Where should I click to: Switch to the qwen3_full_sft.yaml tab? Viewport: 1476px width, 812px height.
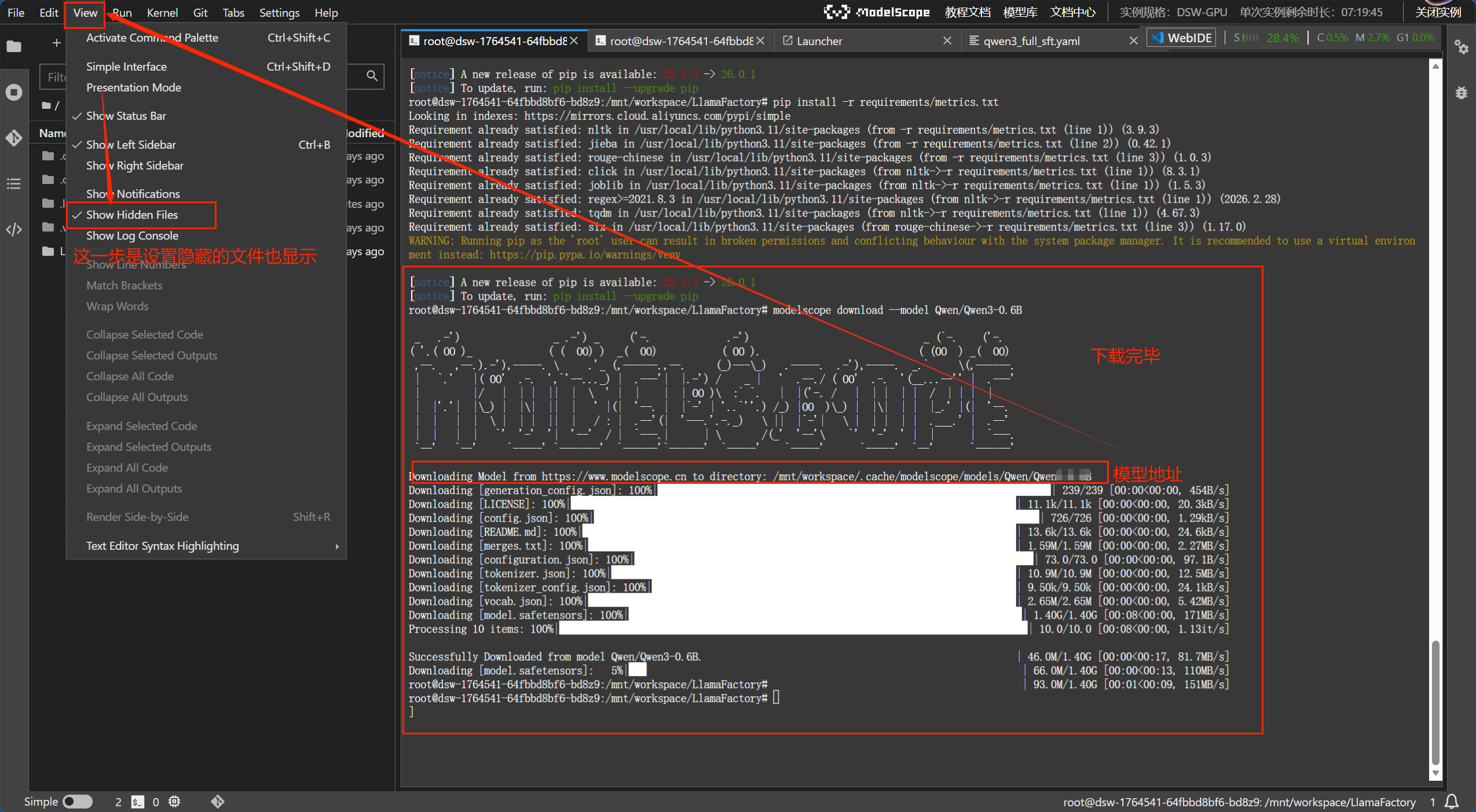[x=1031, y=41]
